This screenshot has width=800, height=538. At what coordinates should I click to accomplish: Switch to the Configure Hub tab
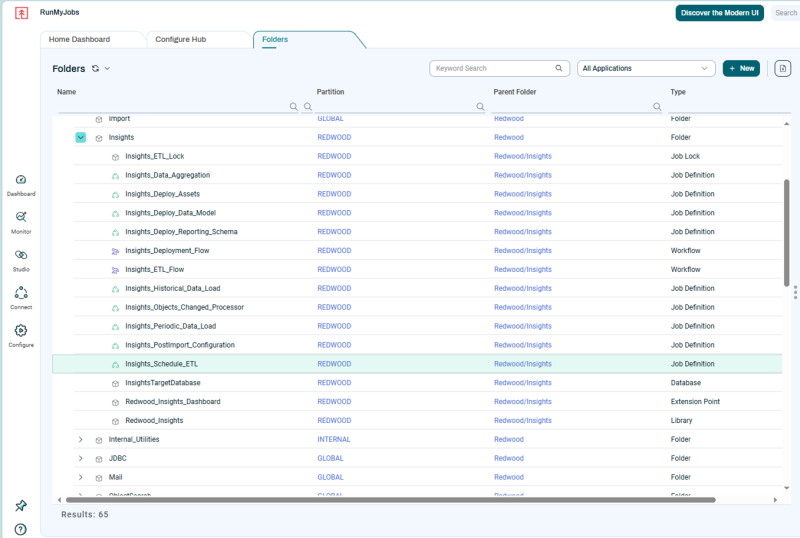[181, 39]
